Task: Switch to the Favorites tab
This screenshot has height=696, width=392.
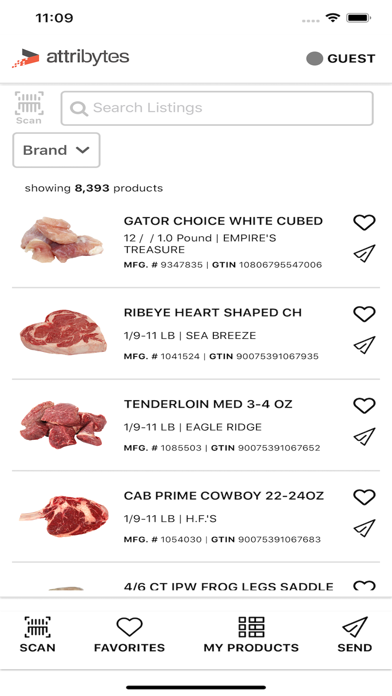Action: pyautogui.click(x=129, y=635)
